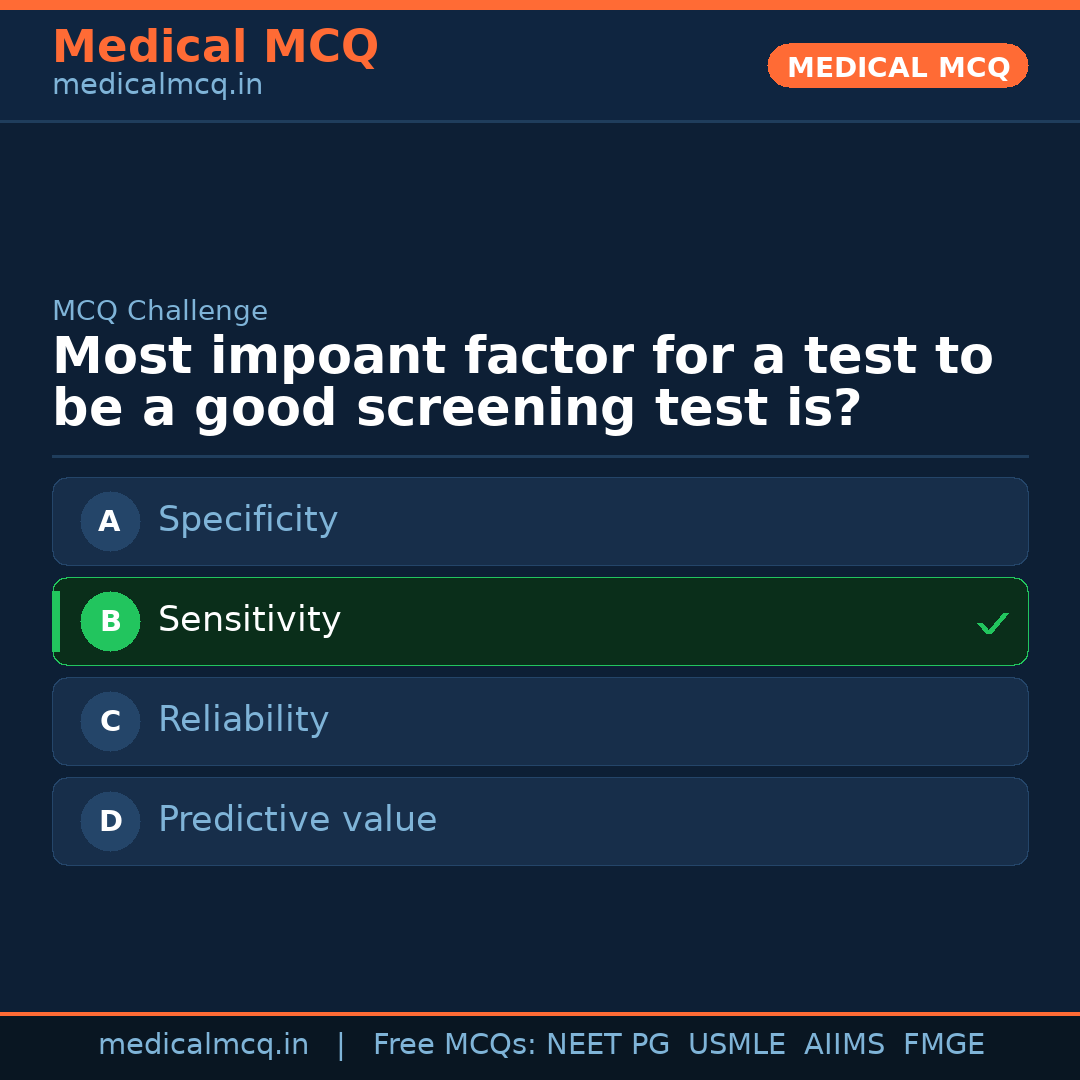Click the green letter B circle badge
The image size is (1080, 1080).
coord(110,621)
